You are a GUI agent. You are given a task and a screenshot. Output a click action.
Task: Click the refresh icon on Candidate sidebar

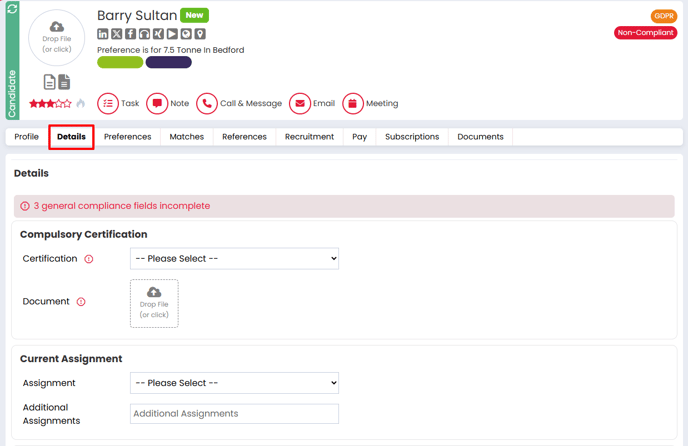(12, 10)
